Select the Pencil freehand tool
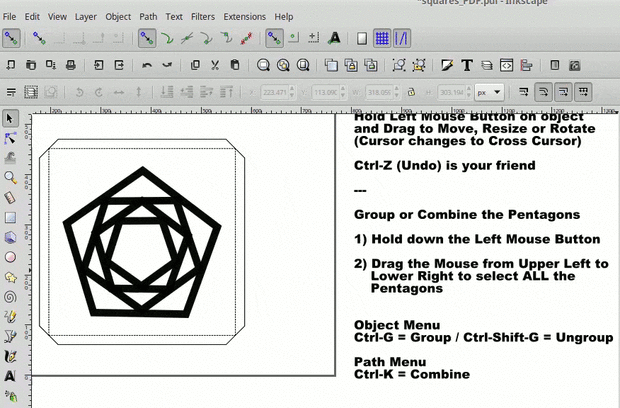The height and width of the screenshot is (408, 620). point(10,316)
